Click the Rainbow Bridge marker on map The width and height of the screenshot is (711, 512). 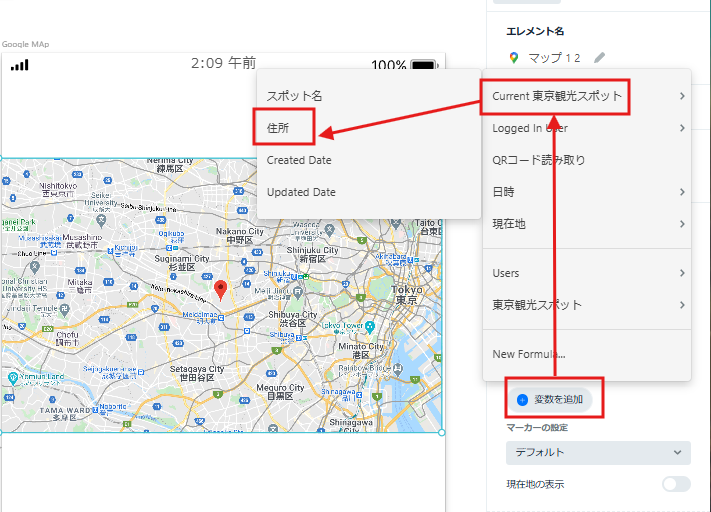point(398,369)
